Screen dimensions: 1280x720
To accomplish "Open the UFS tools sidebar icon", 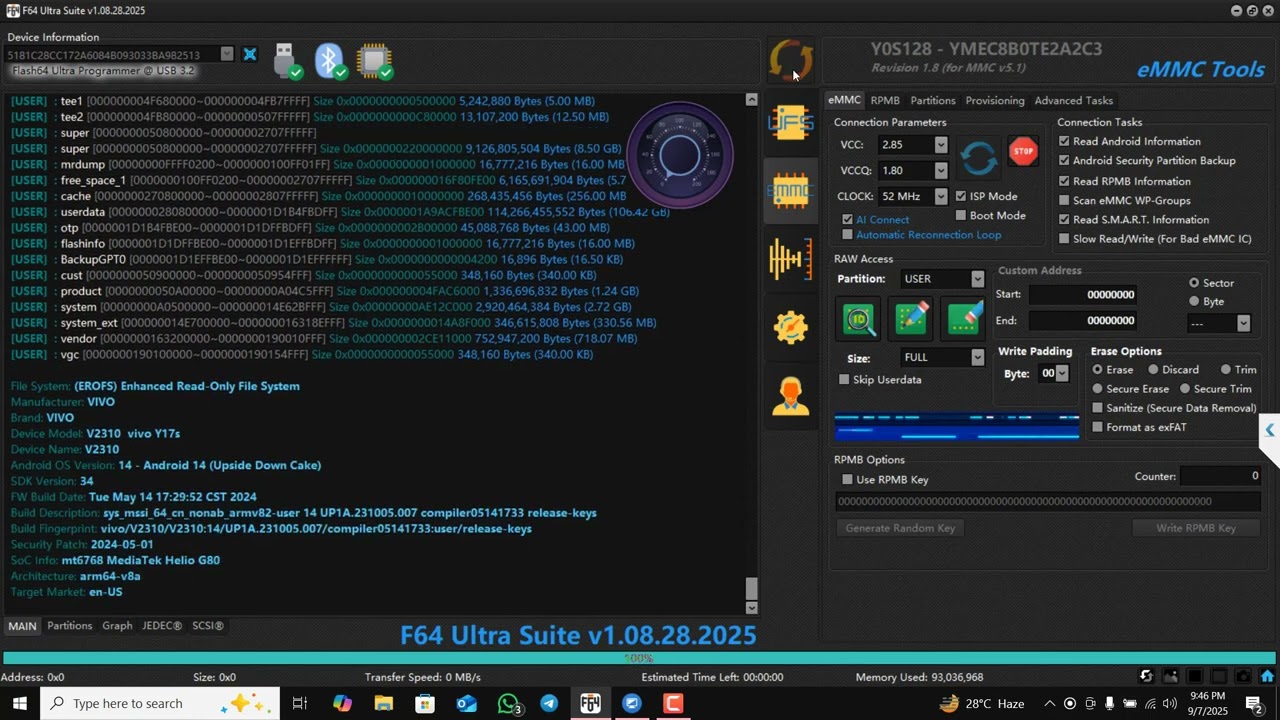I will (790, 123).
